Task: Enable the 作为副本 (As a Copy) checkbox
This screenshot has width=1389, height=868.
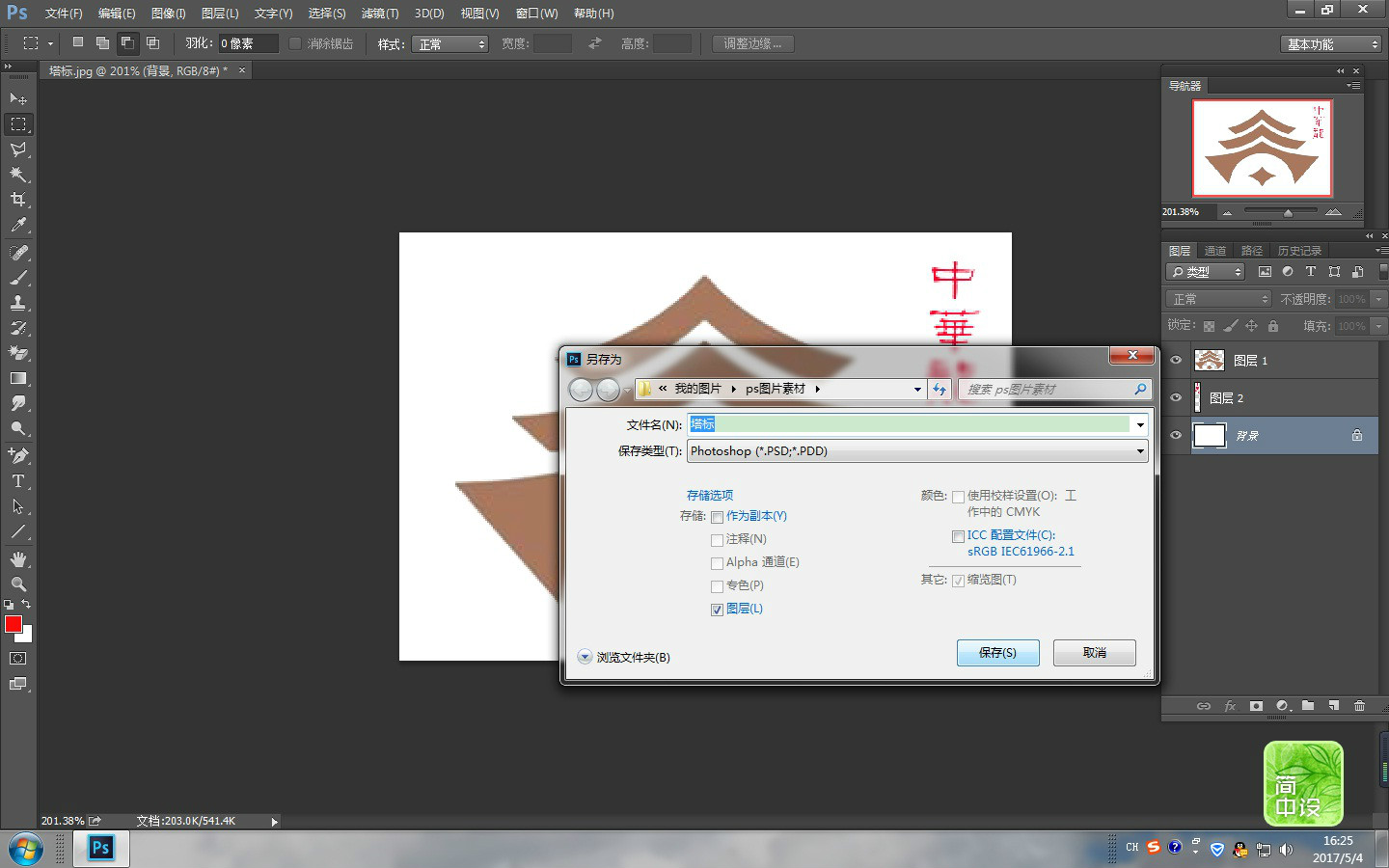Action: (x=717, y=517)
